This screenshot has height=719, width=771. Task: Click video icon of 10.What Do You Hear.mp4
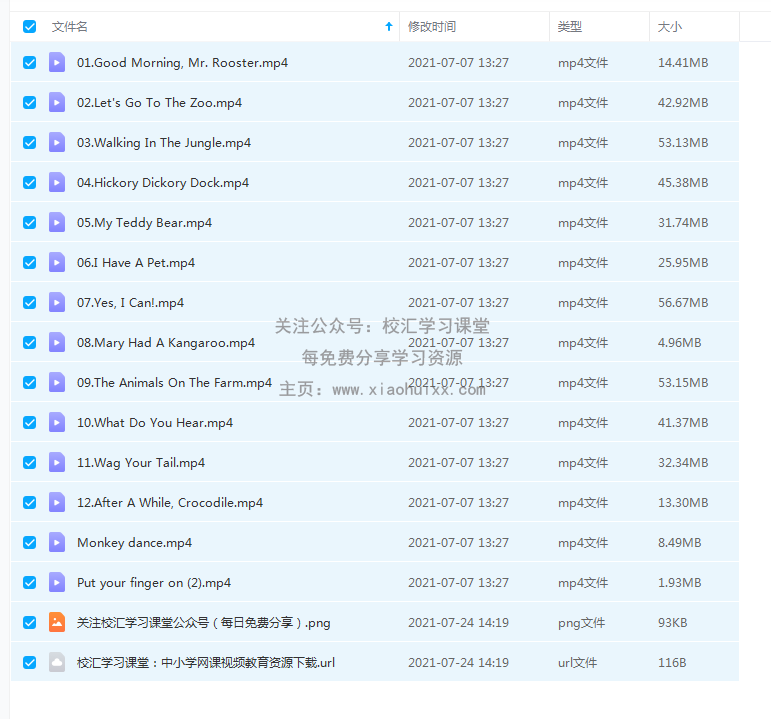click(x=57, y=422)
